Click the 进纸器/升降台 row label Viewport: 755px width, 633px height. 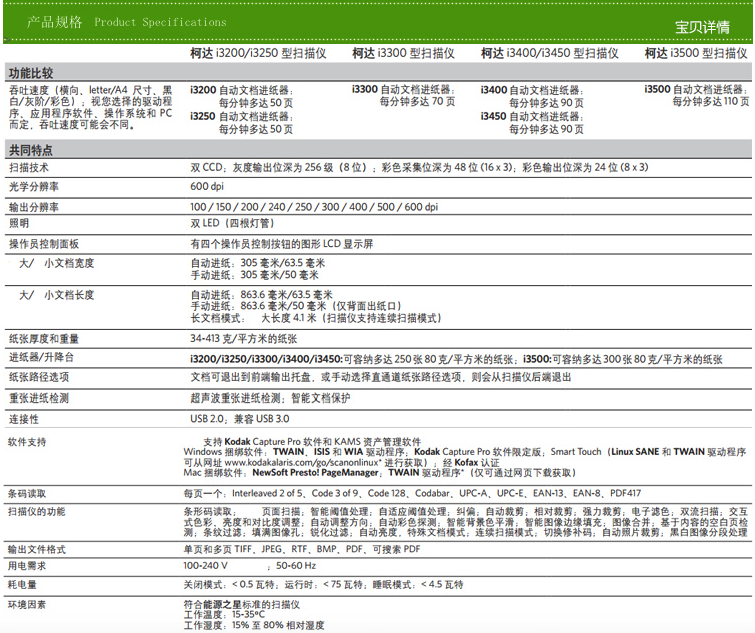click(x=41, y=357)
